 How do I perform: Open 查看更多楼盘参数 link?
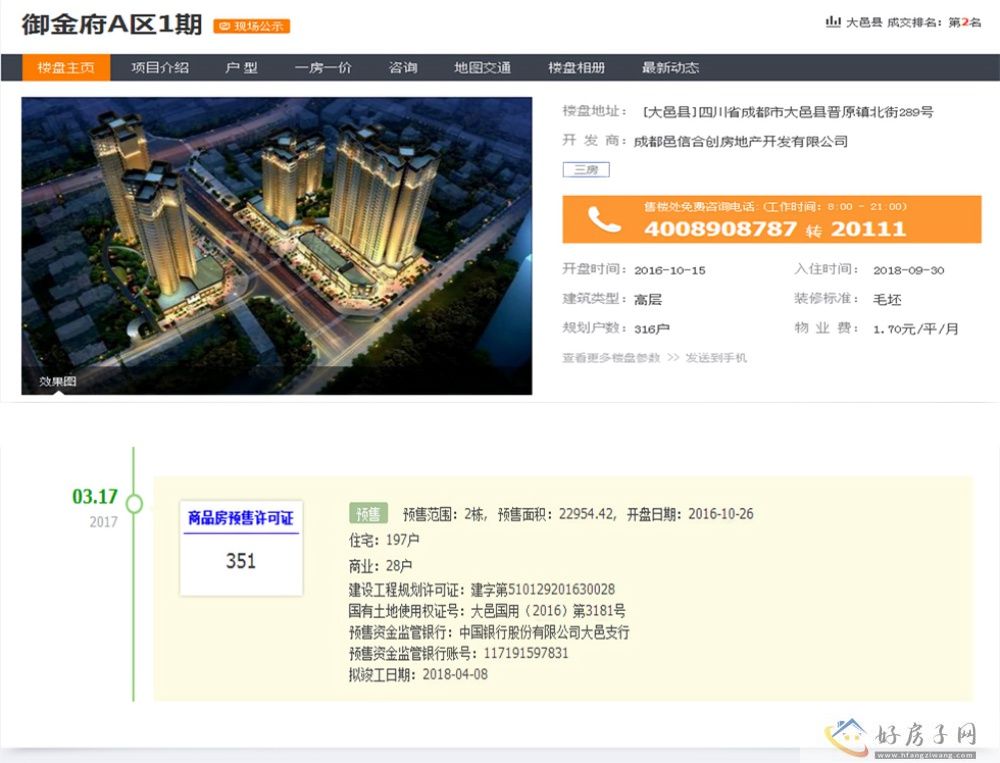[611, 357]
